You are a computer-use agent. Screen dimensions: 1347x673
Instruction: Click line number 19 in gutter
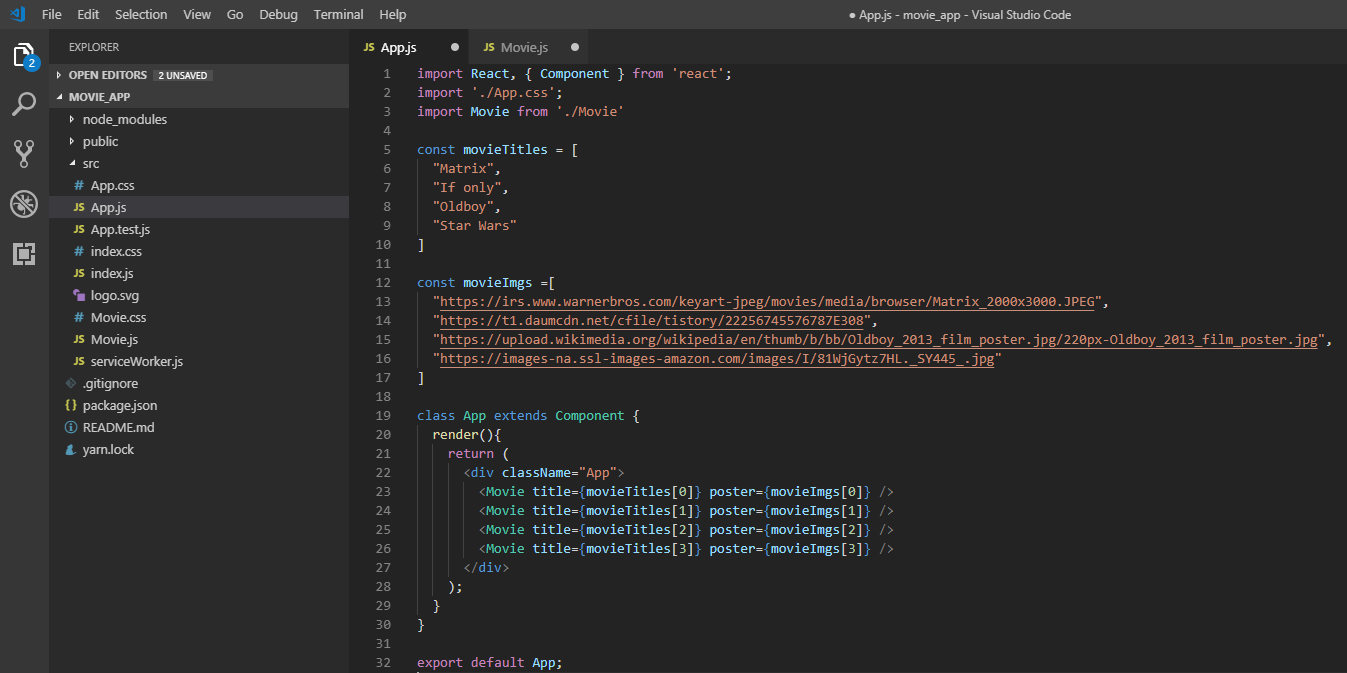pos(383,415)
